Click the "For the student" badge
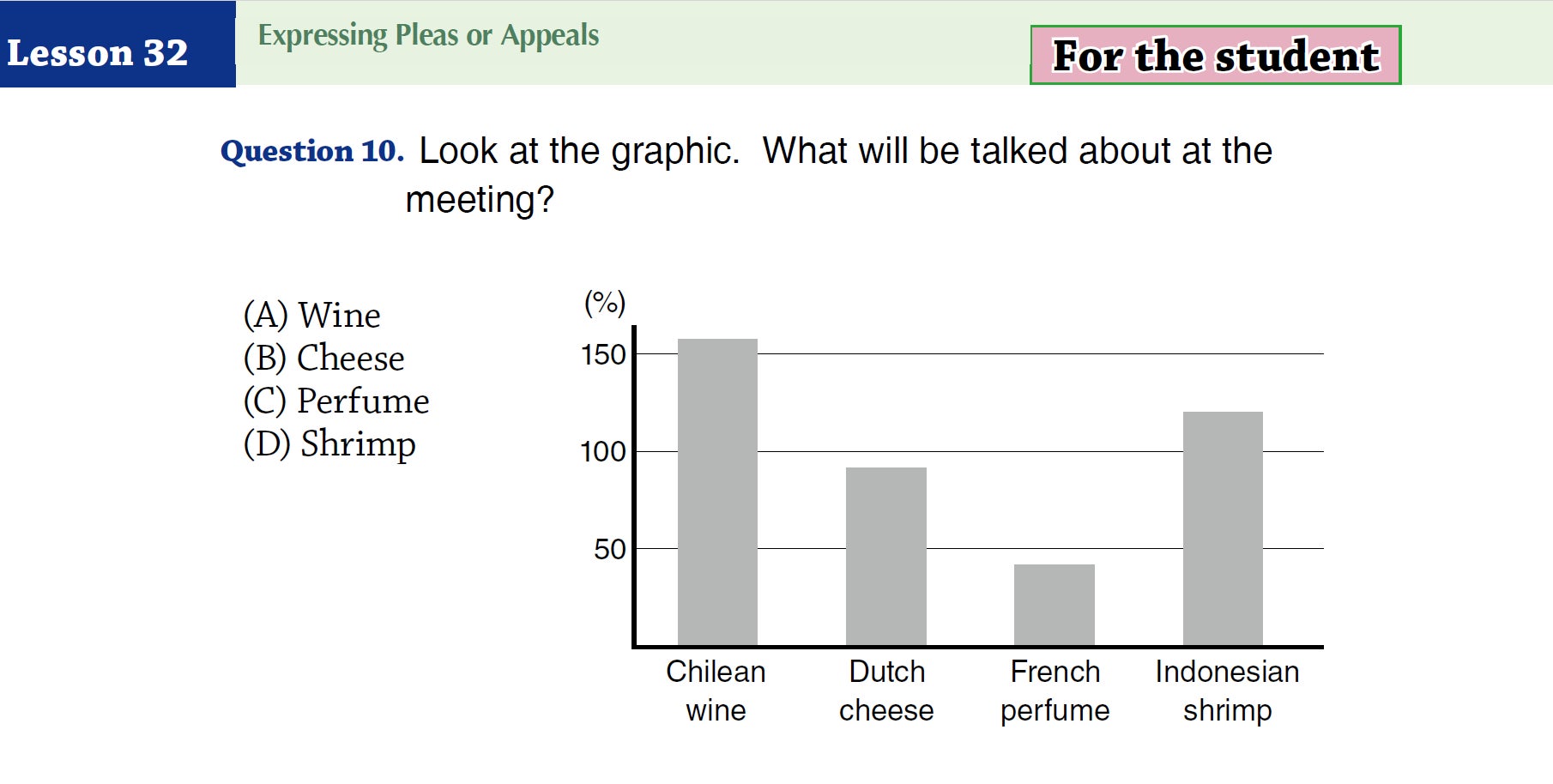 (x=1215, y=56)
